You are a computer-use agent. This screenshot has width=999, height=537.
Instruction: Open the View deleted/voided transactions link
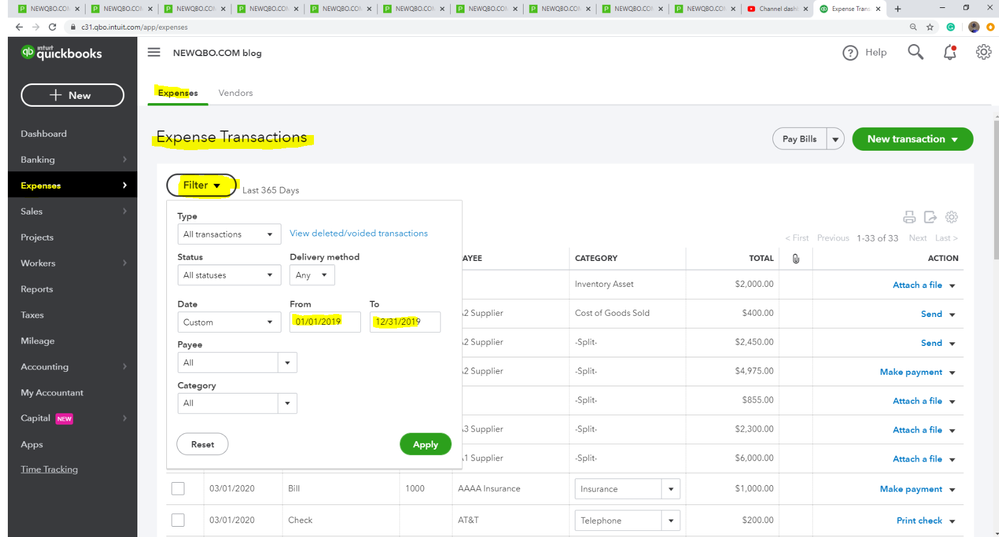coord(358,233)
